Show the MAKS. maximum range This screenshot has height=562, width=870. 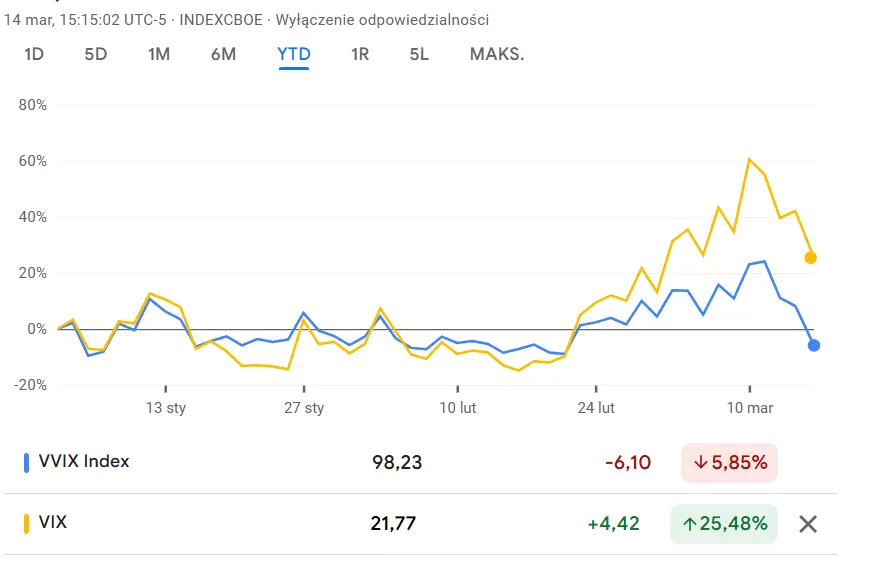(x=497, y=54)
